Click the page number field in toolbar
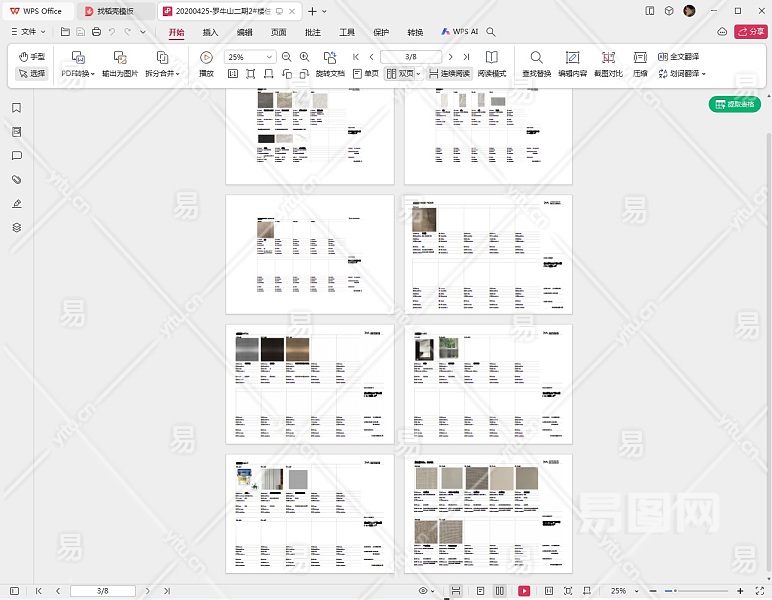 pos(412,57)
